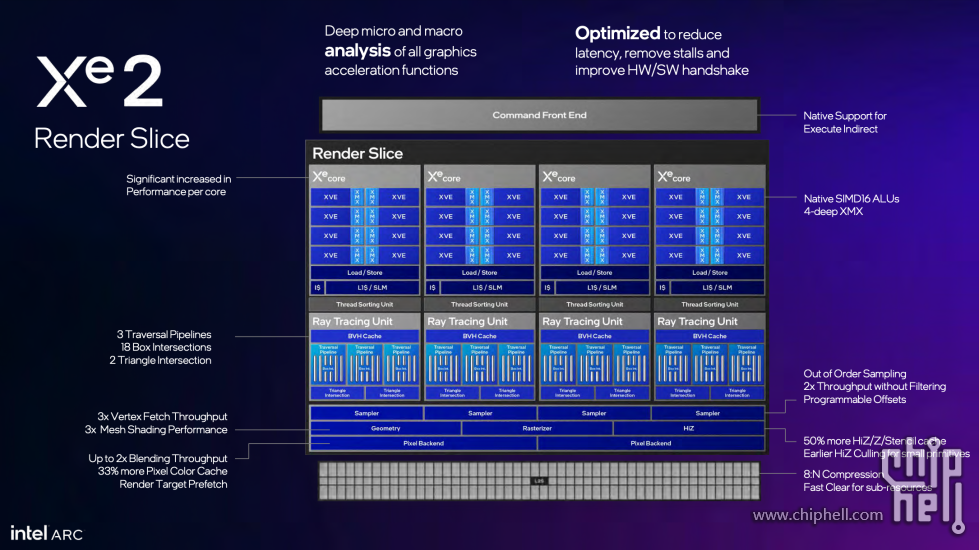Select the left Pixel Backend block
The width and height of the screenshot is (979, 550).
(423, 443)
